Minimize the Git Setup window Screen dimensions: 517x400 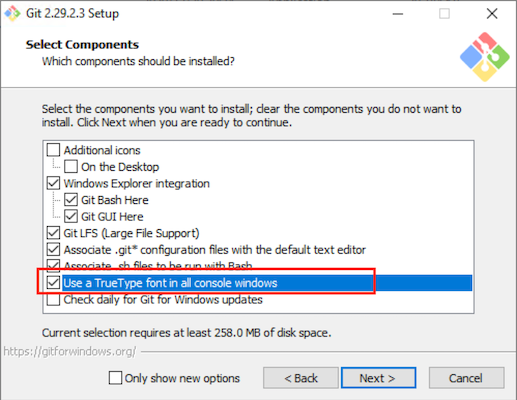(x=398, y=14)
